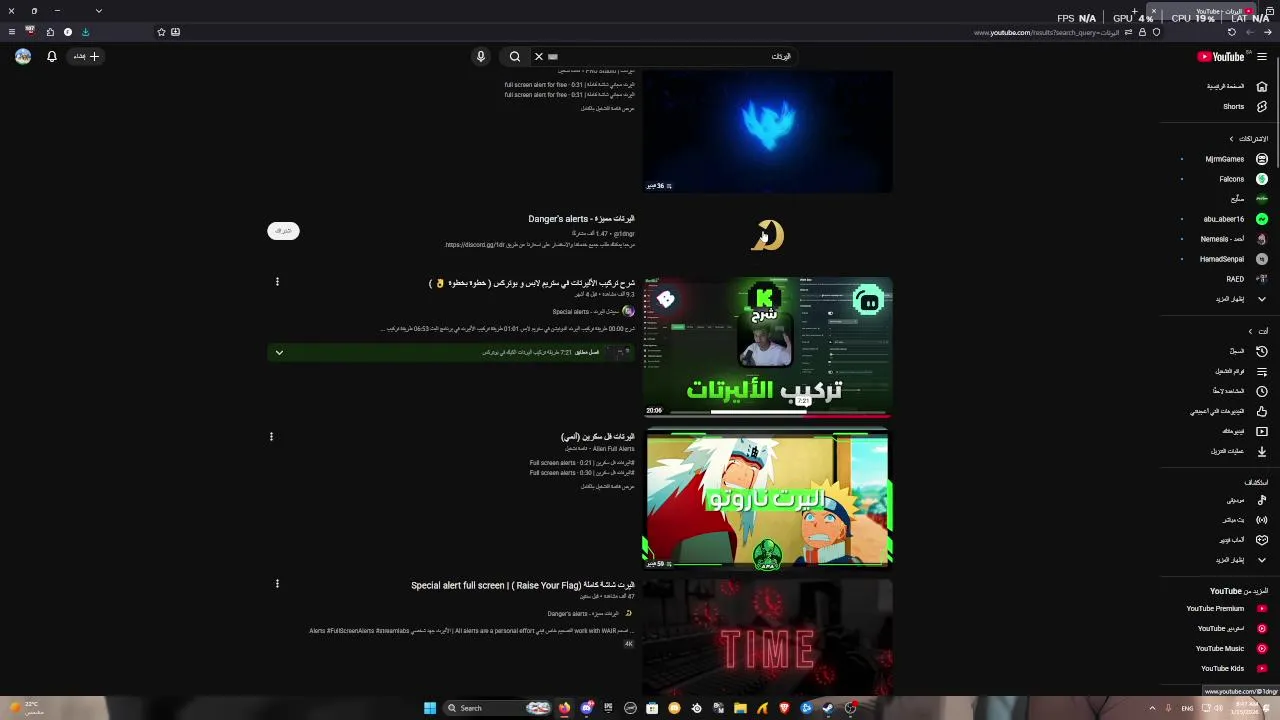Open Special alert Raise Your Flag title
Viewport: 1280px width, 720px height.
(x=523, y=586)
